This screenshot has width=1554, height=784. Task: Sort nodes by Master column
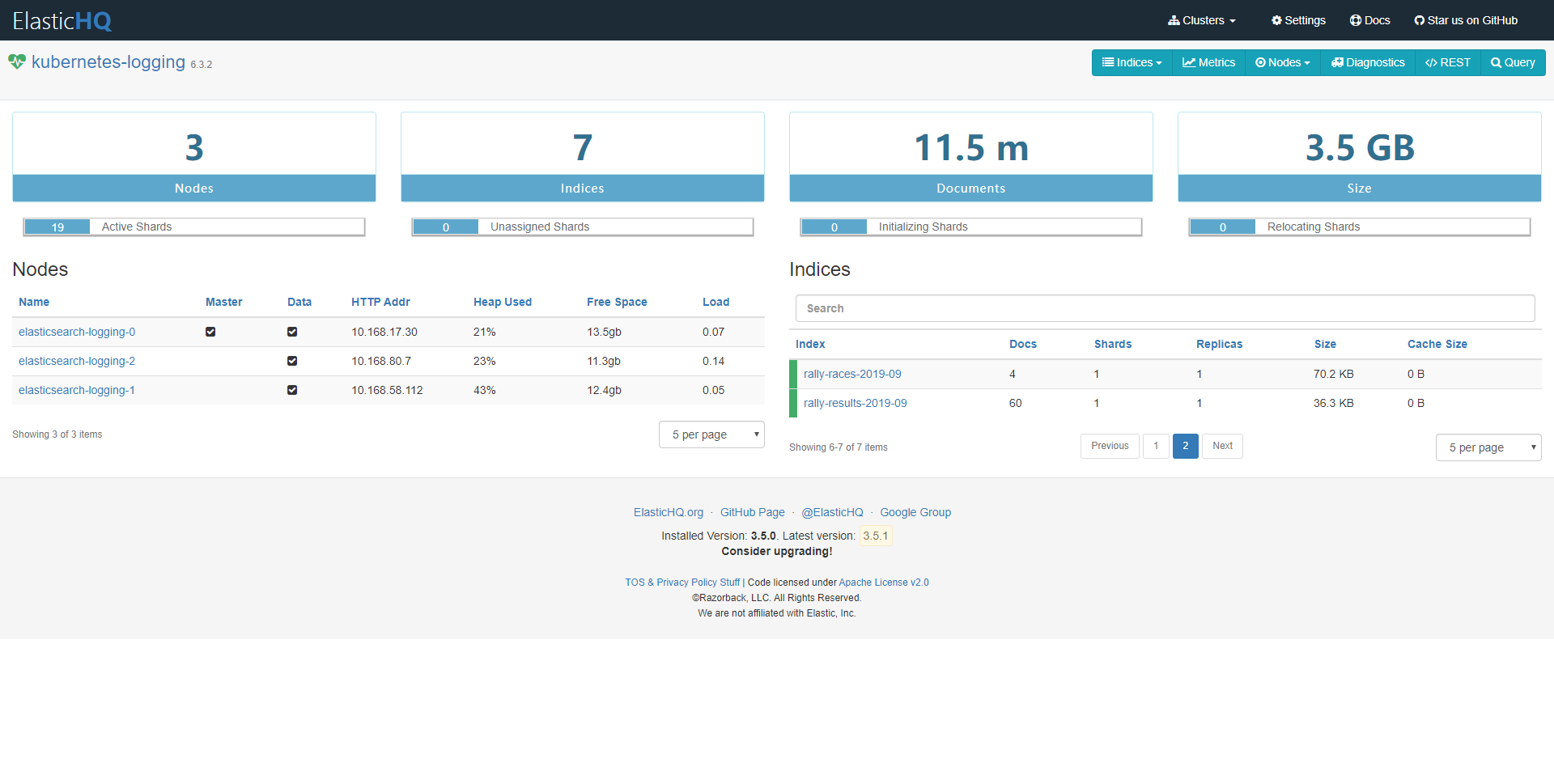pyautogui.click(x=224, y=302)
